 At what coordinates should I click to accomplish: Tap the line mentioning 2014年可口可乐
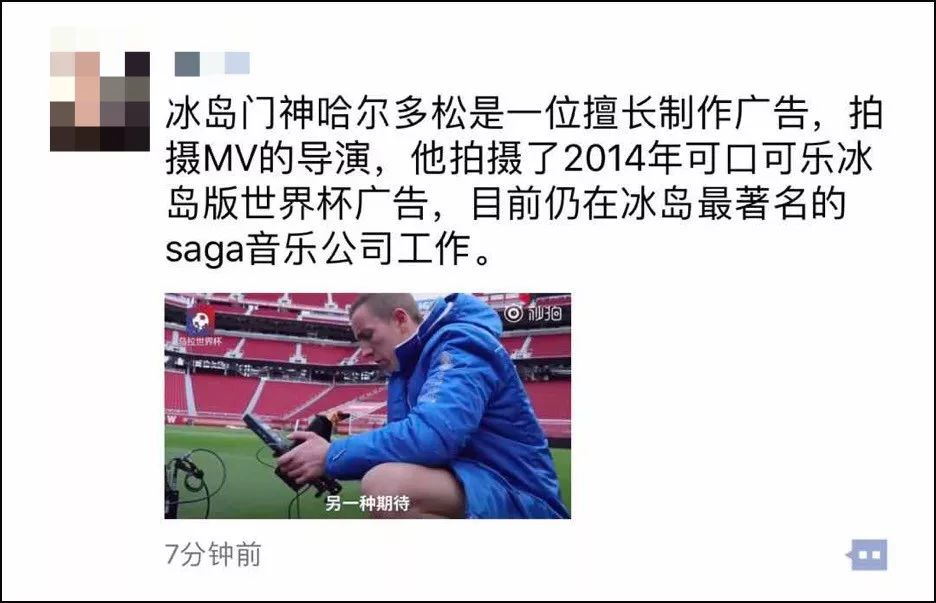[x=519, y=158]
